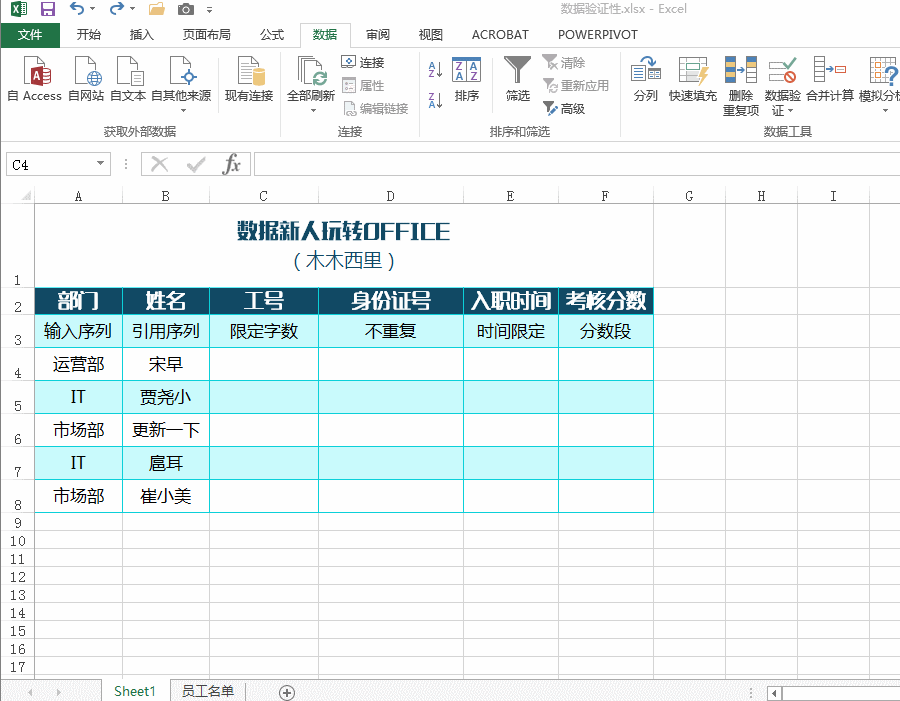
Task: Open customize quick access toolbar dropdown
Action: click(x=210, y=10)
